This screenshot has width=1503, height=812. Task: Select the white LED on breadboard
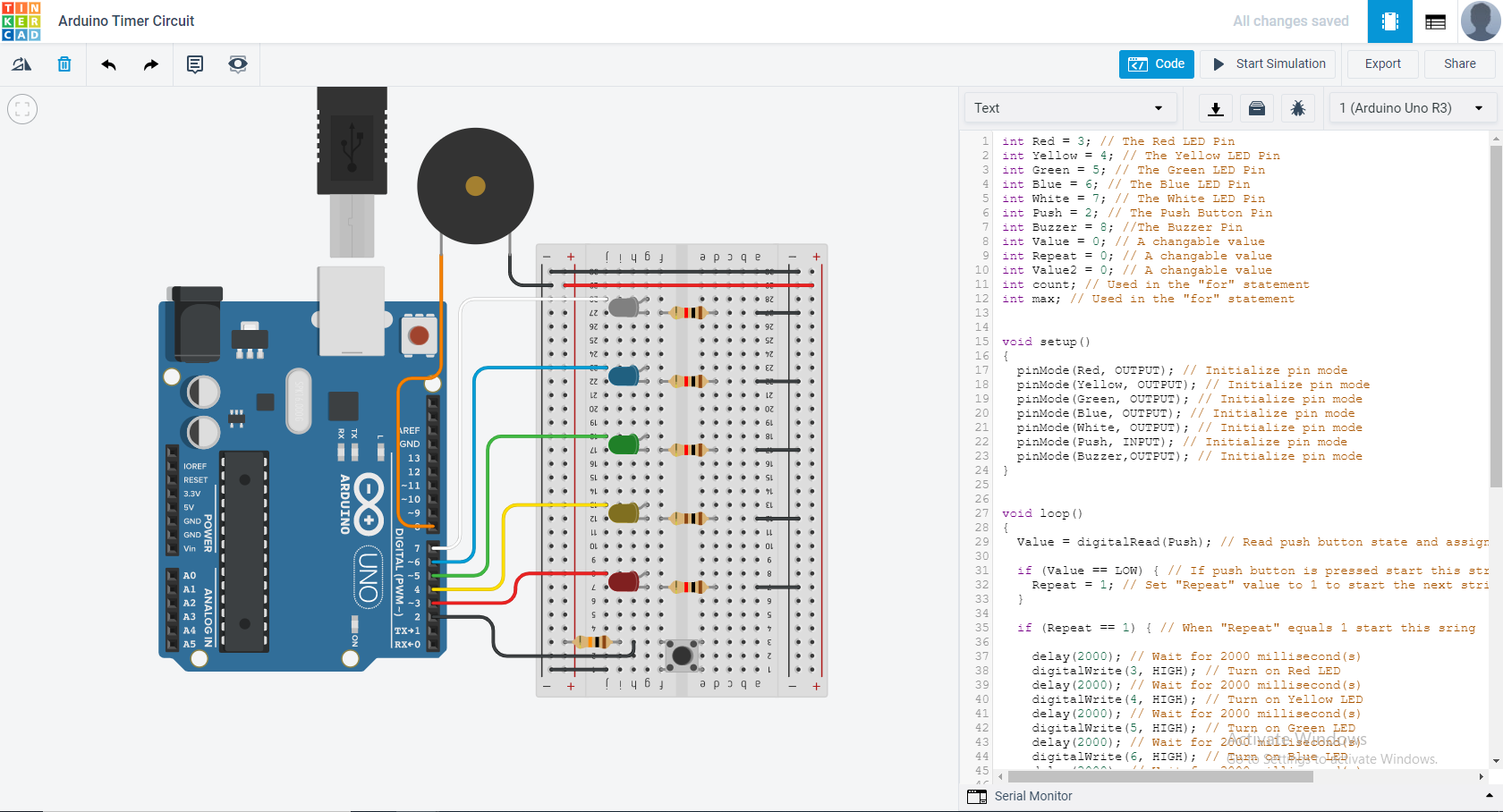(624, 308)
